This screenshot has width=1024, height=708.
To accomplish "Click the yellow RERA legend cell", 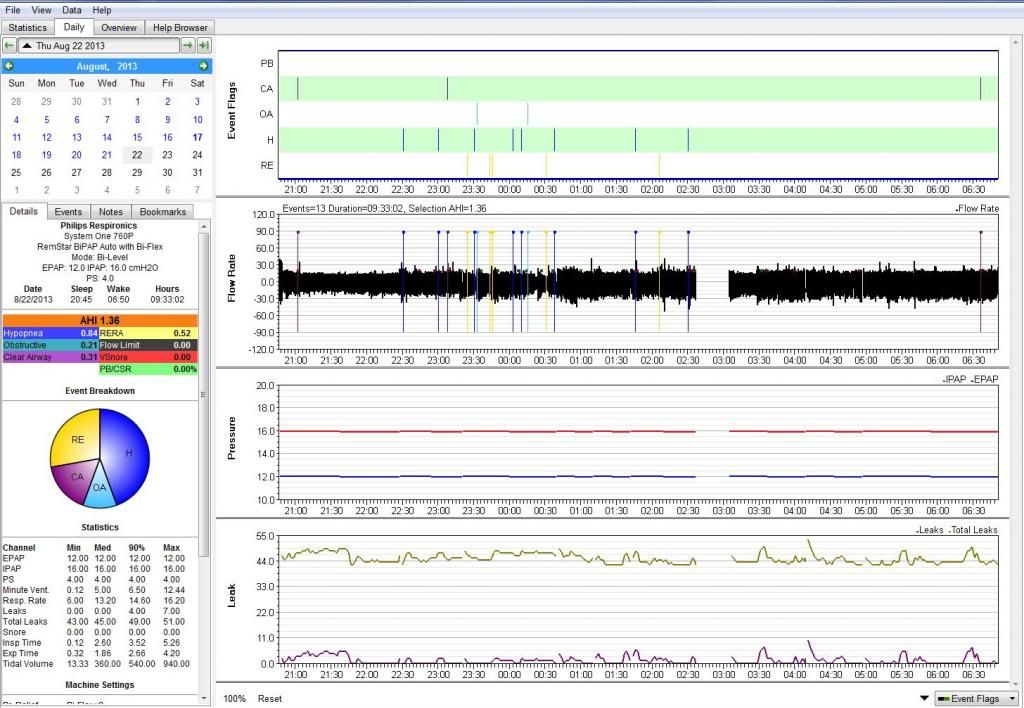I will point(148,333).
